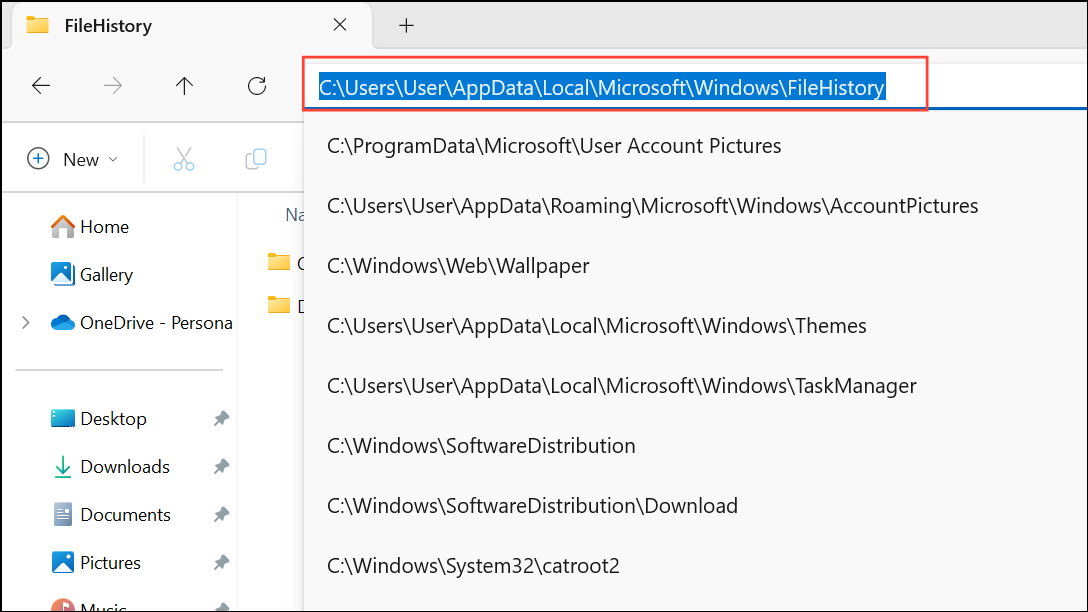Viewport: 1088px width, 612px height.
Task: Refresh the current folder view
Action: pyautogui.click(x=257, y=86)
